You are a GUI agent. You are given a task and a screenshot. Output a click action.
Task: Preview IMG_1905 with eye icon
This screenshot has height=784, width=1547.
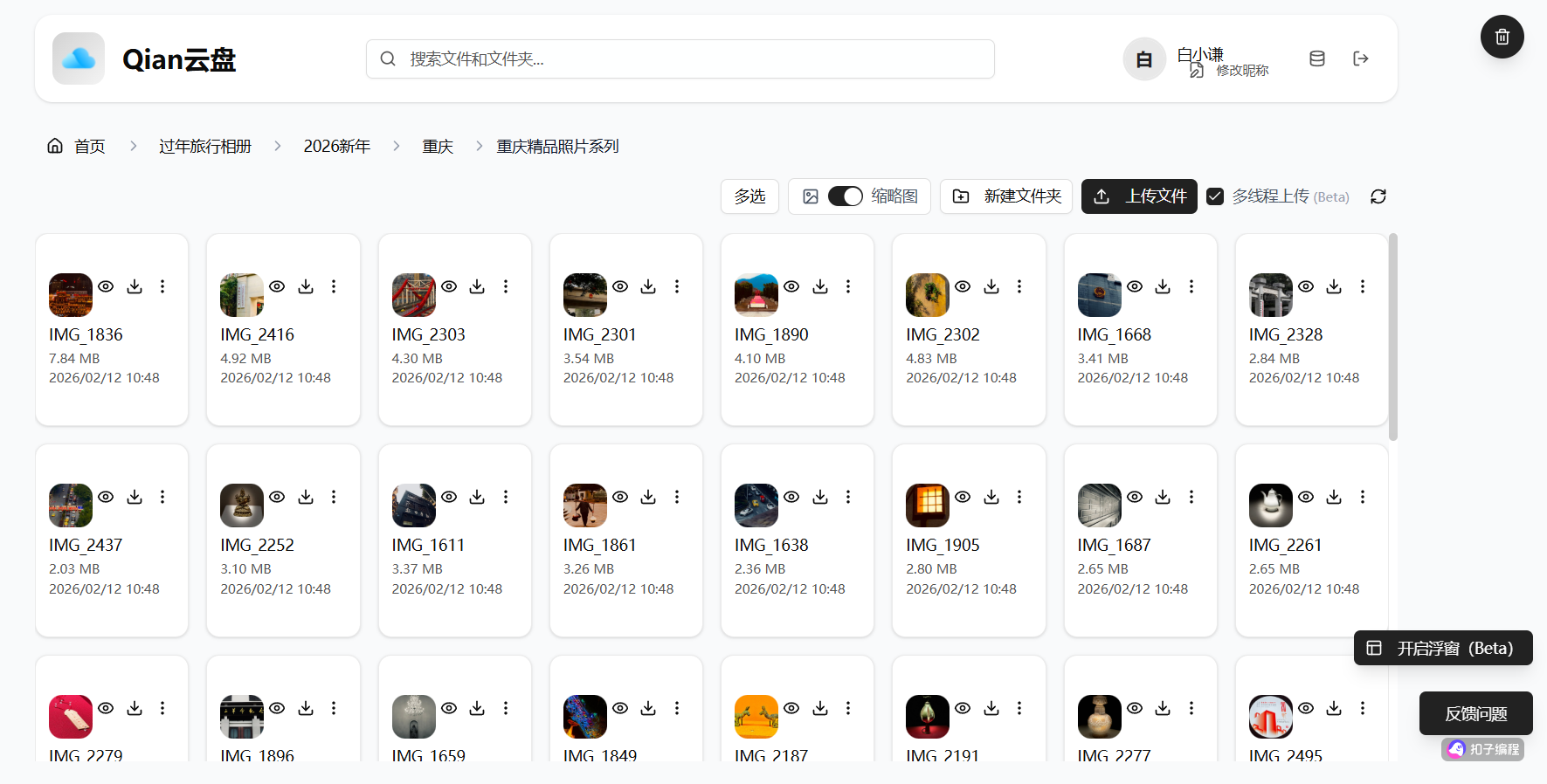tap(963, 497)
